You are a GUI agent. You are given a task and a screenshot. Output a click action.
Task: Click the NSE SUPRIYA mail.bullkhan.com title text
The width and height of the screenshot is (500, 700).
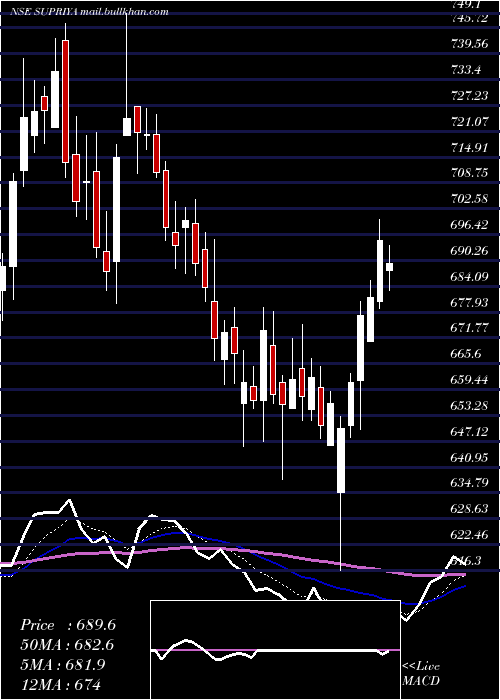[89, 12]
